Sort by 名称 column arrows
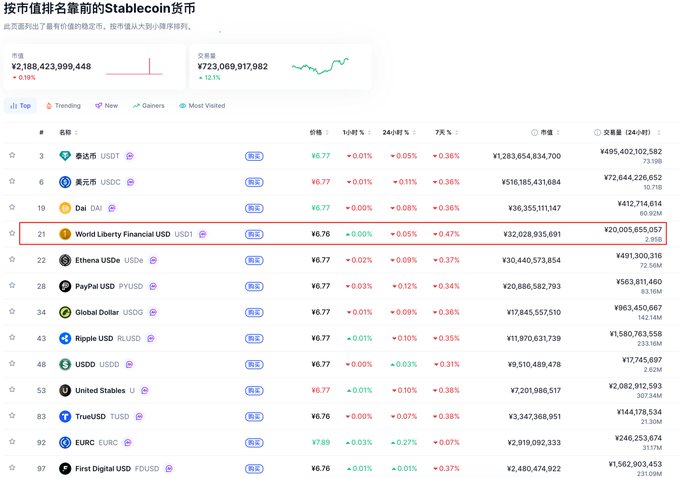 click(76, 132)
